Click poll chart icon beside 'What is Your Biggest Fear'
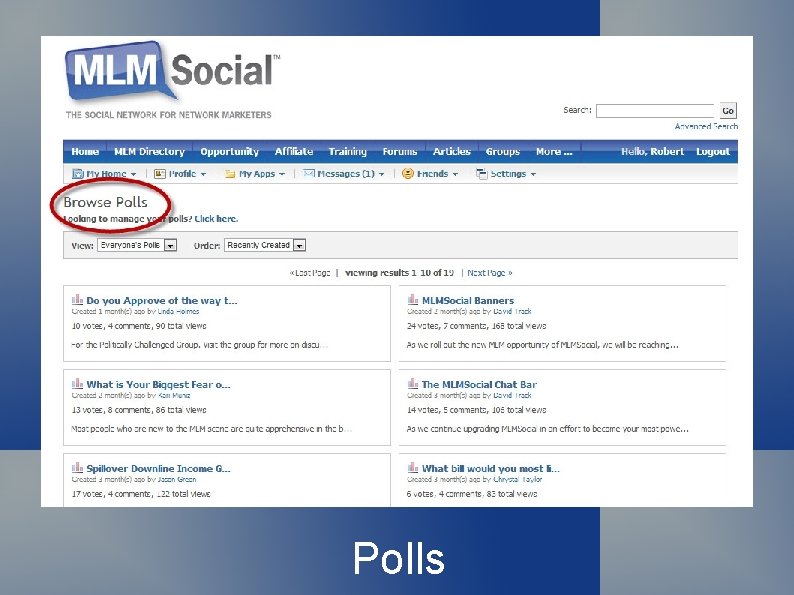The image size is (794, 595). [77, 383]
